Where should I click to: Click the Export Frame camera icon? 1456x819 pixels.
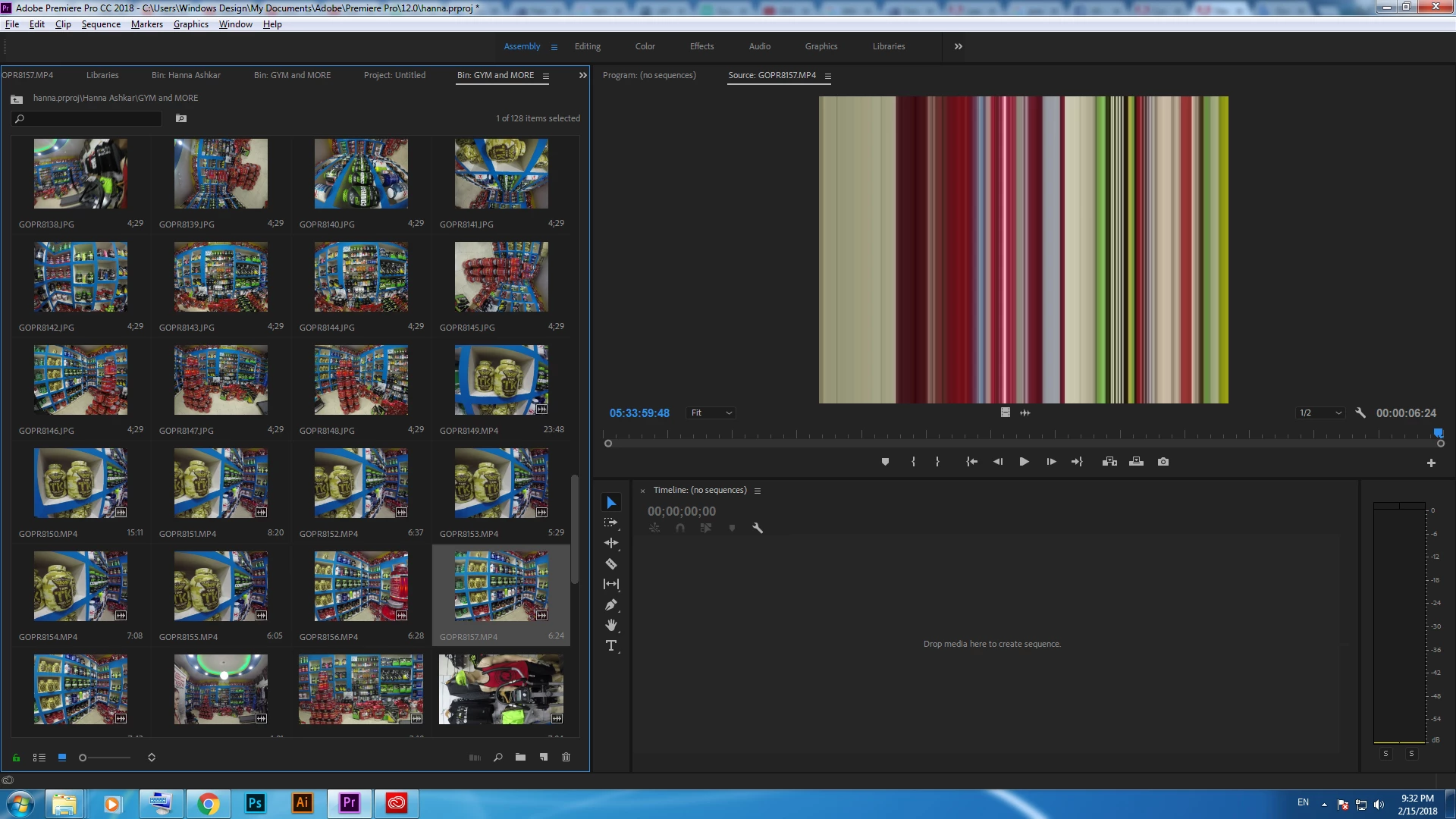tap(1163, 462)
